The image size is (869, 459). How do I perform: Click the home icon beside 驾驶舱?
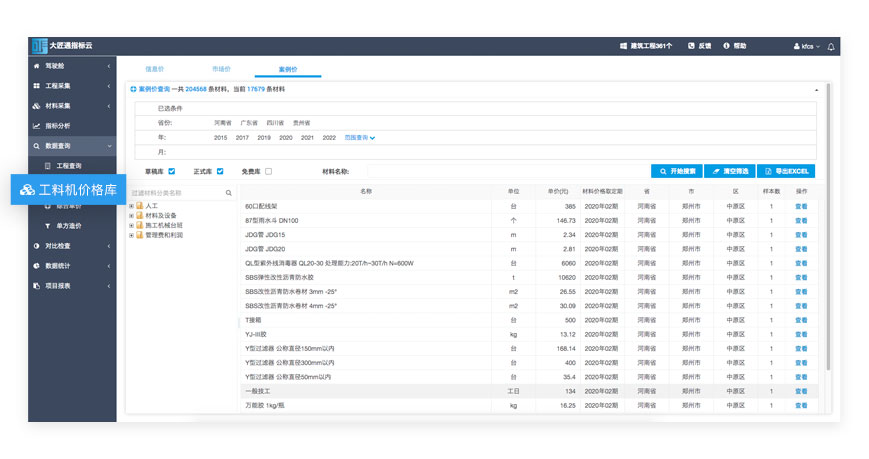pyautogui.click(x=37, y=66)
